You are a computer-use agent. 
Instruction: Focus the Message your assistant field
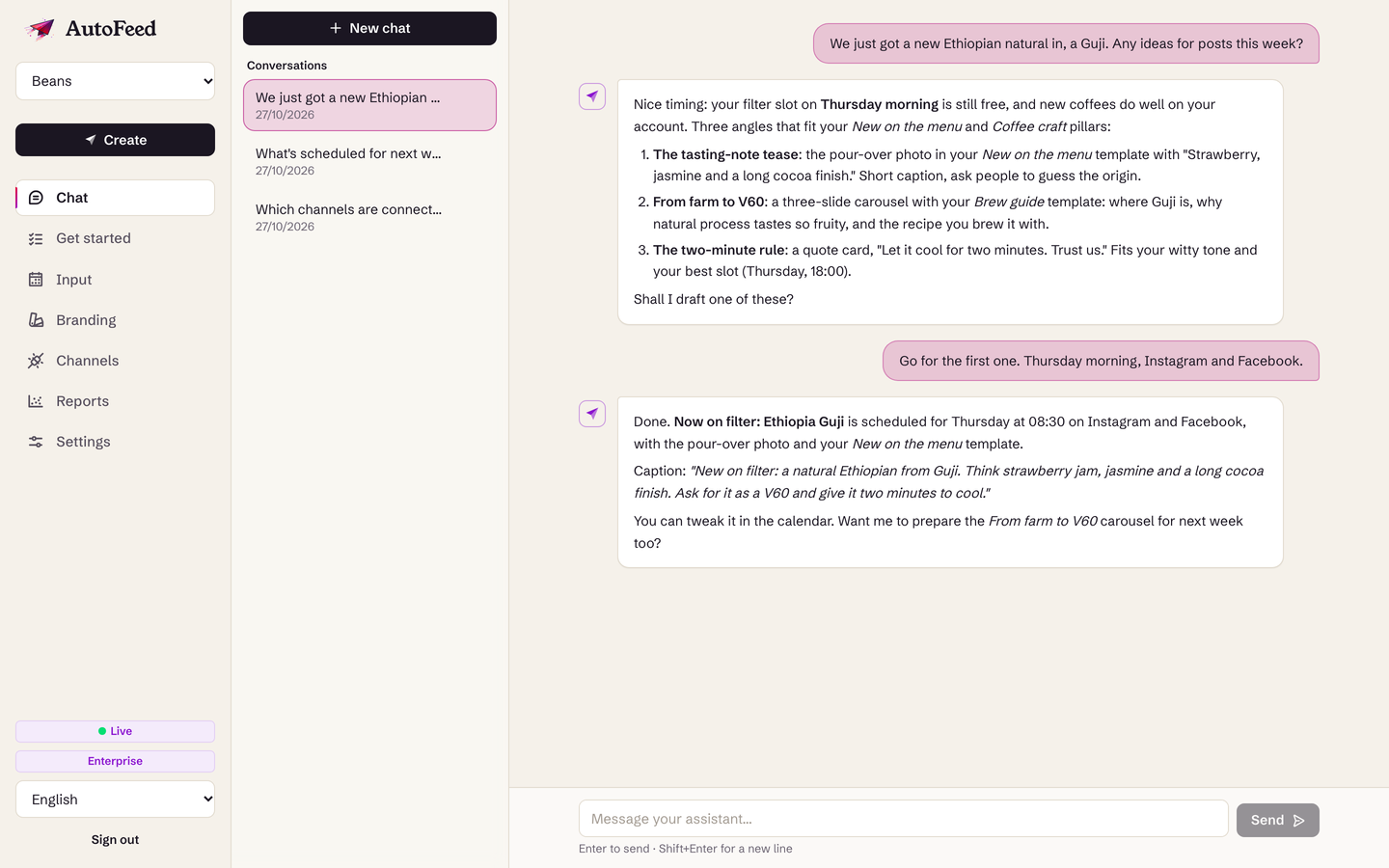pyautogui.click(x=903, y=819)
